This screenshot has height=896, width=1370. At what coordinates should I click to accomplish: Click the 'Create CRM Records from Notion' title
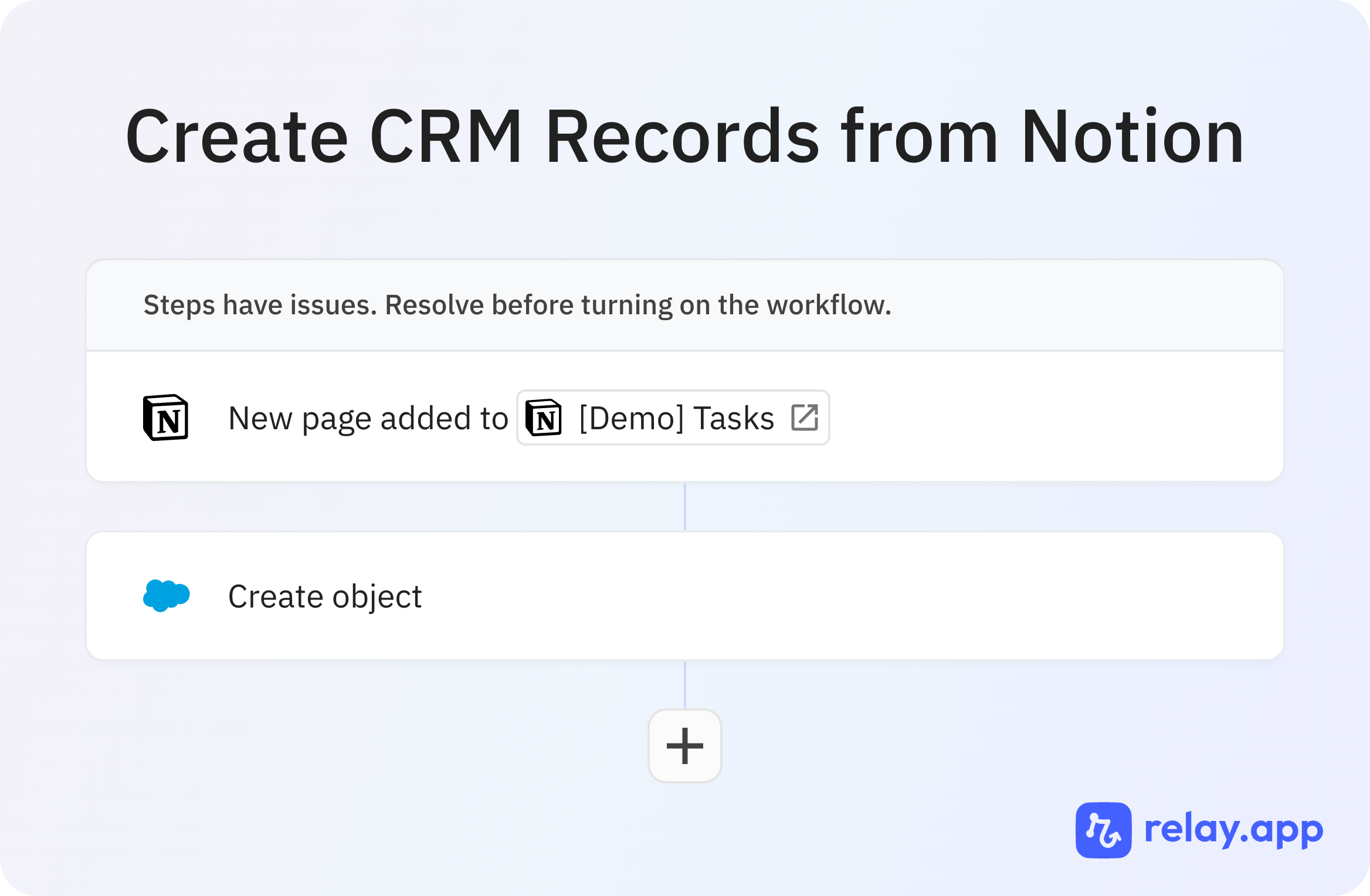point(684,137)
